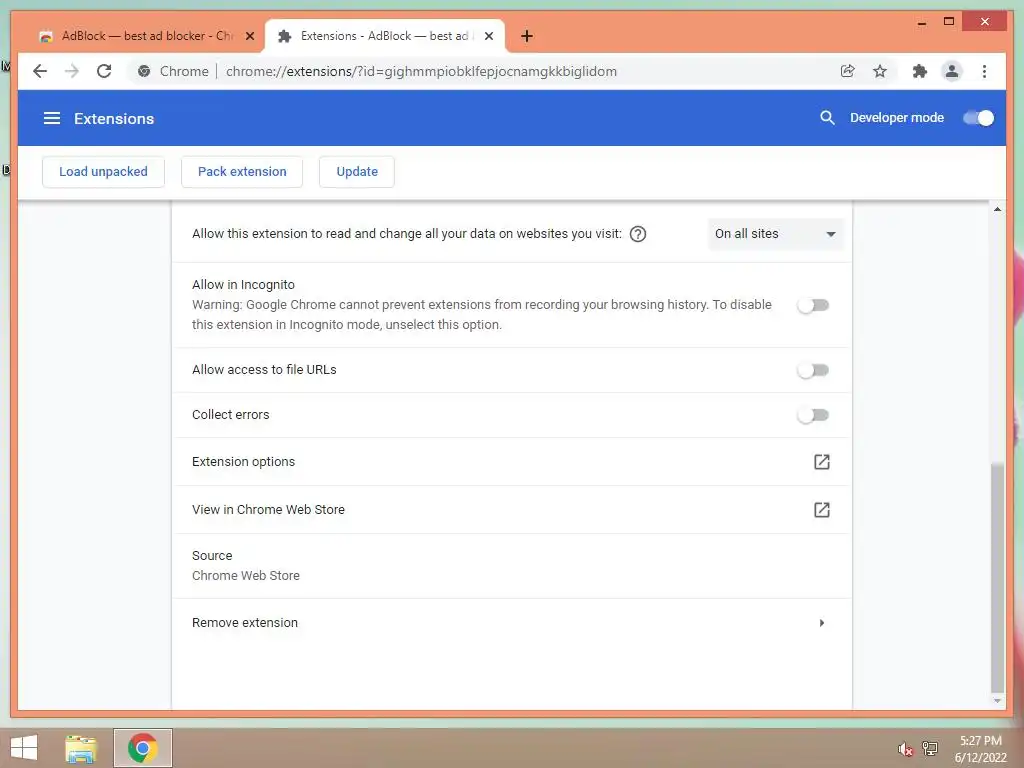Turn off Developer mode toggle
Image resolution: width=1024 pixels, height=768 pixels.
point(978,118)
